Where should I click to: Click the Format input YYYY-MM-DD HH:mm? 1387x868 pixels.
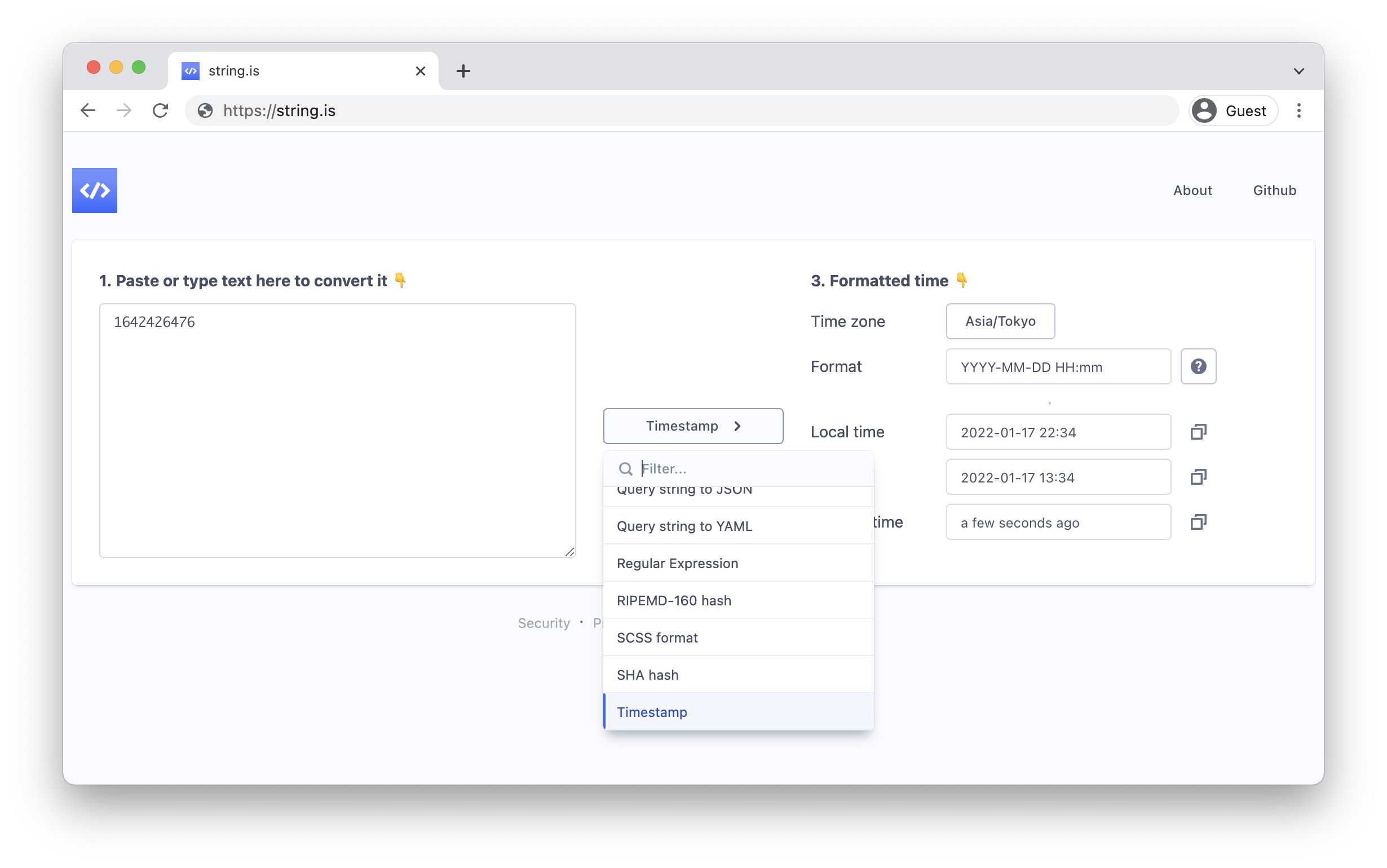point(1058,367)
